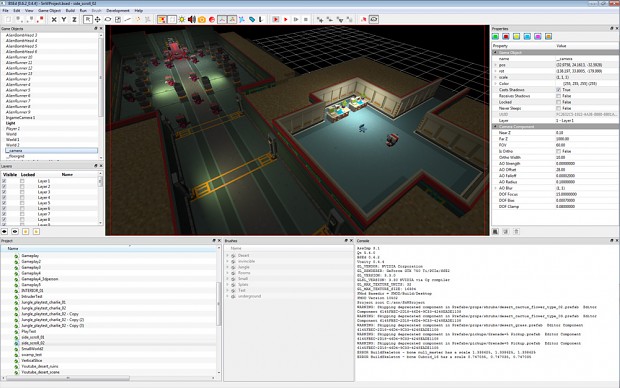Viewport: 620px width, 388px height.
Task: Click the orange icon in Properties toolbar
Action: click(x=548, y=36)
